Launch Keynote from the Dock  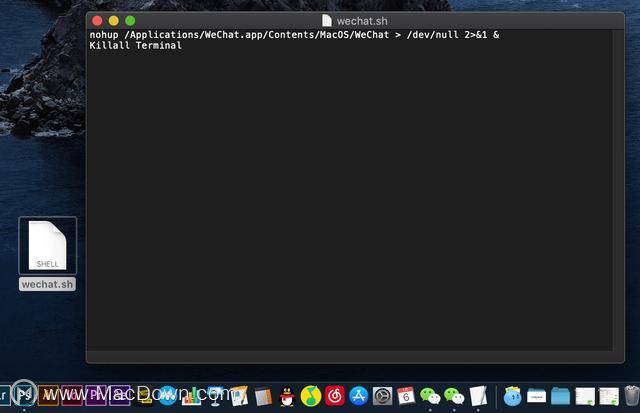pos(215,396)
